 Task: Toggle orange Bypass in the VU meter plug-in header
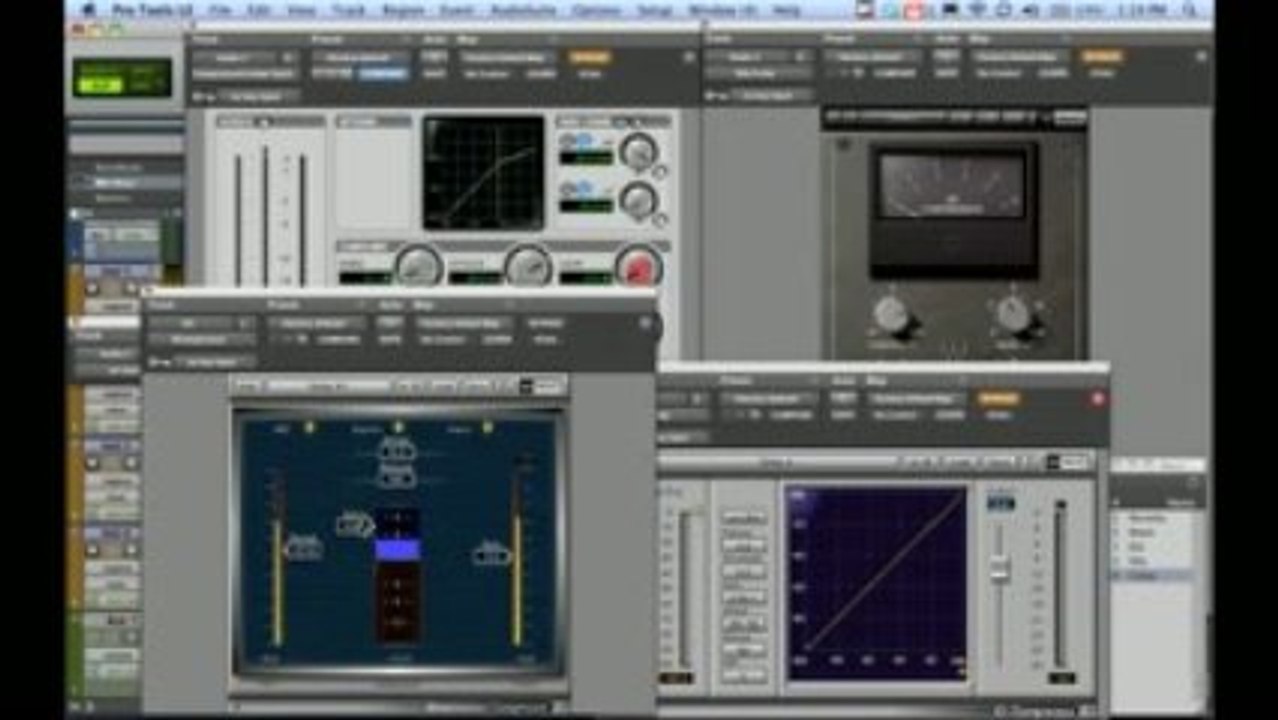(1101, 57)
